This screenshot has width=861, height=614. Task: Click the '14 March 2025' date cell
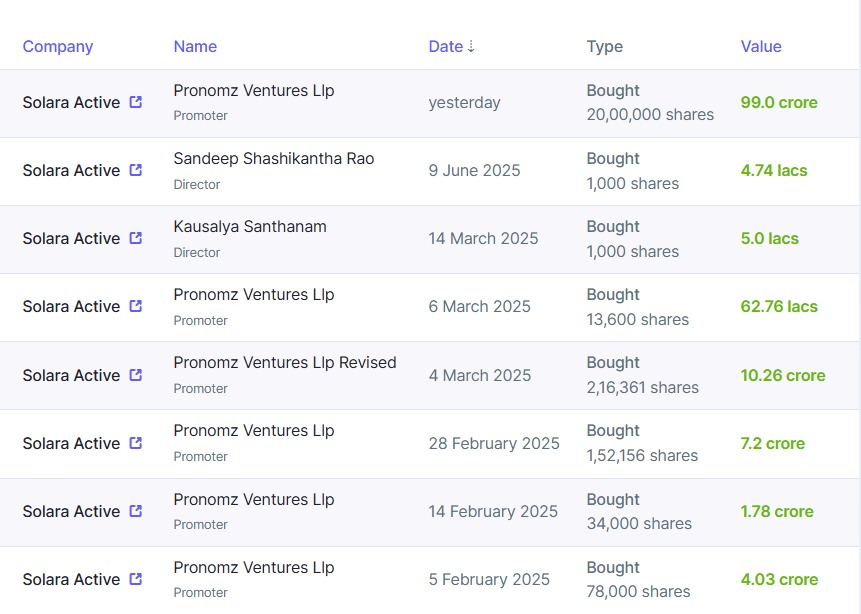click(483, 239)
